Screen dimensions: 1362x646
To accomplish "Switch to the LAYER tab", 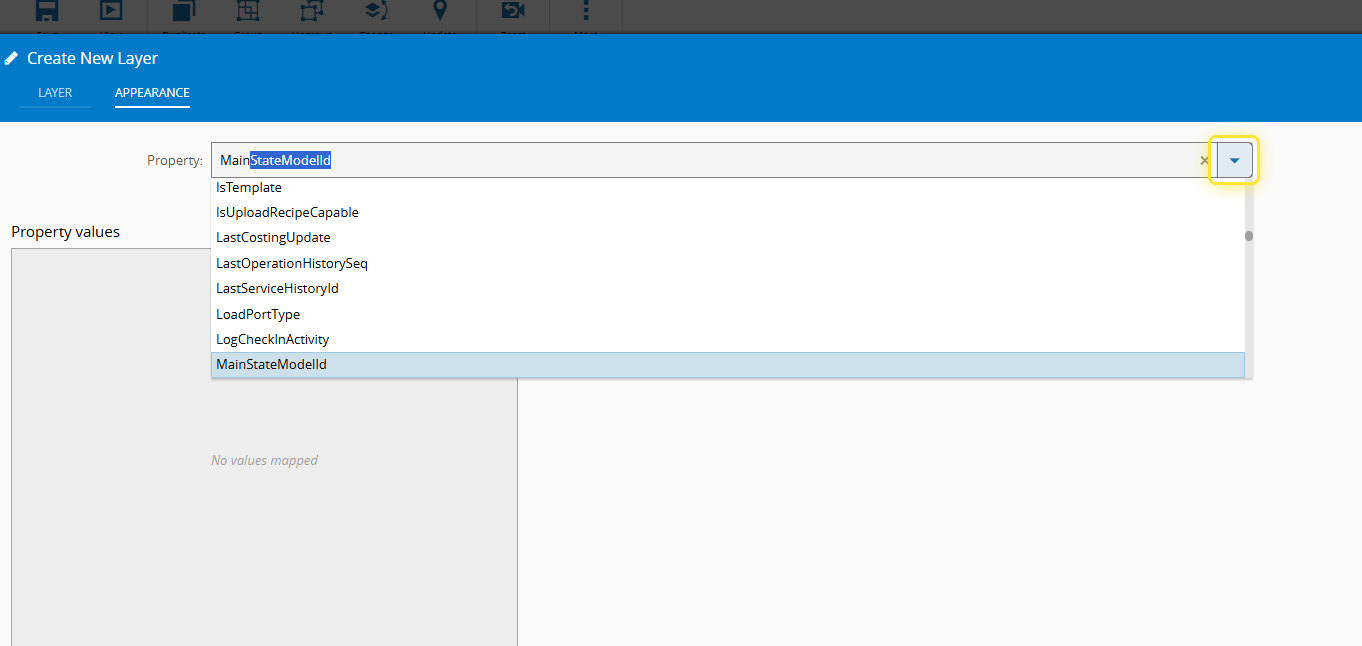I will (55, 93).
